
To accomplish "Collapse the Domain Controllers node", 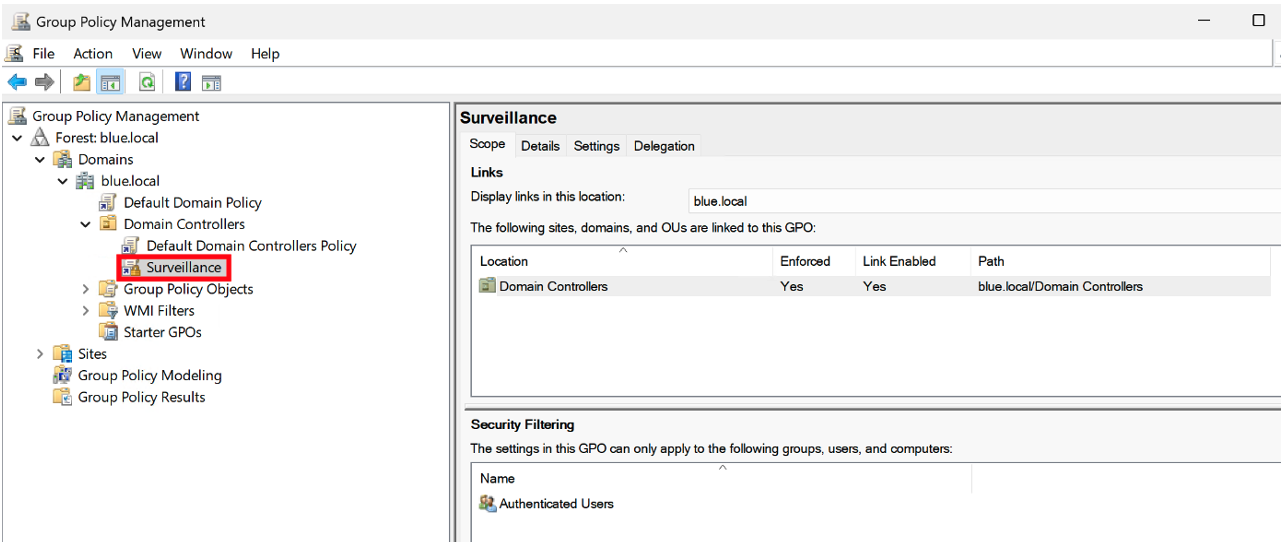I will coord(86,224).
